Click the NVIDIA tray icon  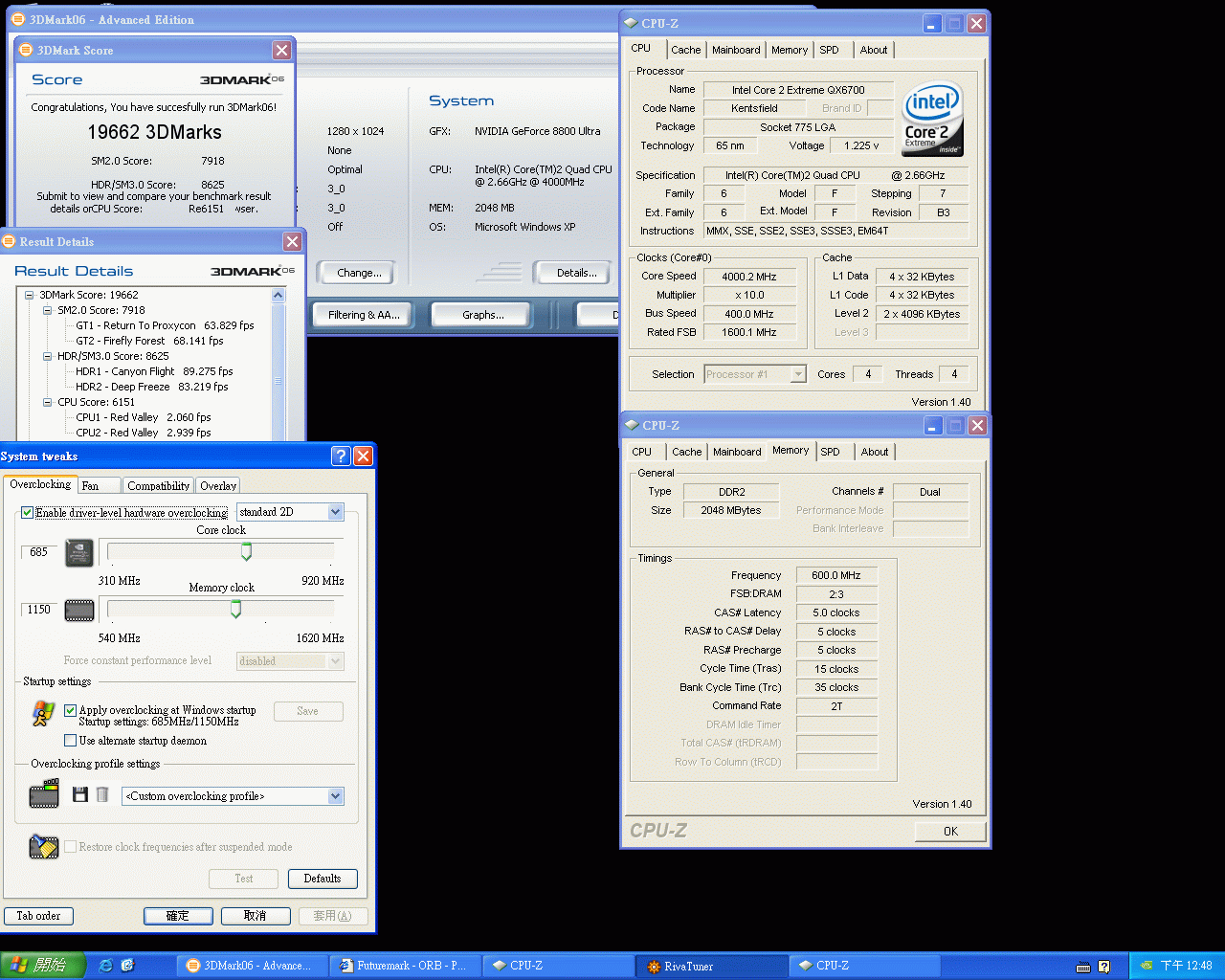coord(1147,967)
